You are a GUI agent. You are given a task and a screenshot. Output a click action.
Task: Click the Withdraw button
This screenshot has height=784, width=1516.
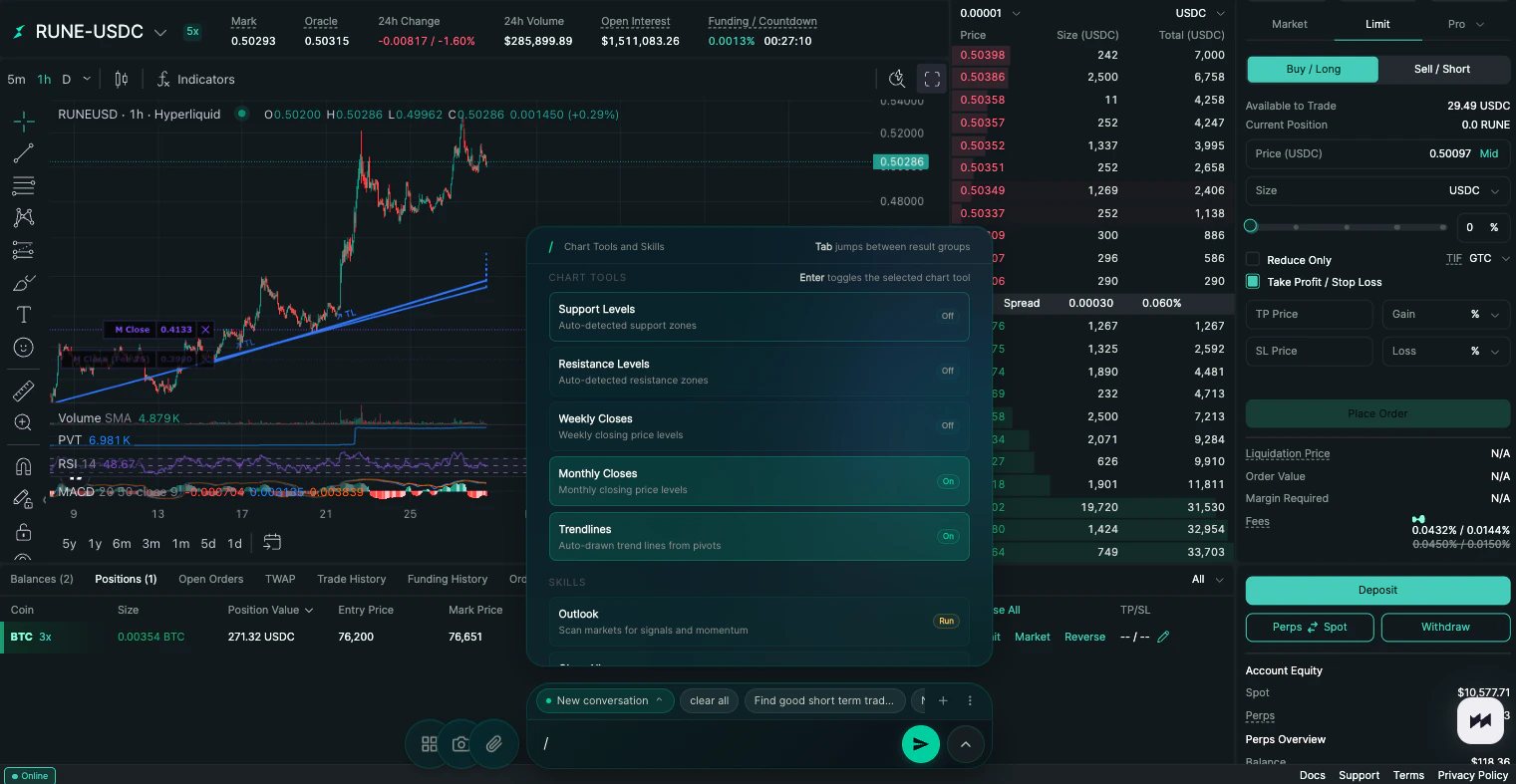point(1445,627)
